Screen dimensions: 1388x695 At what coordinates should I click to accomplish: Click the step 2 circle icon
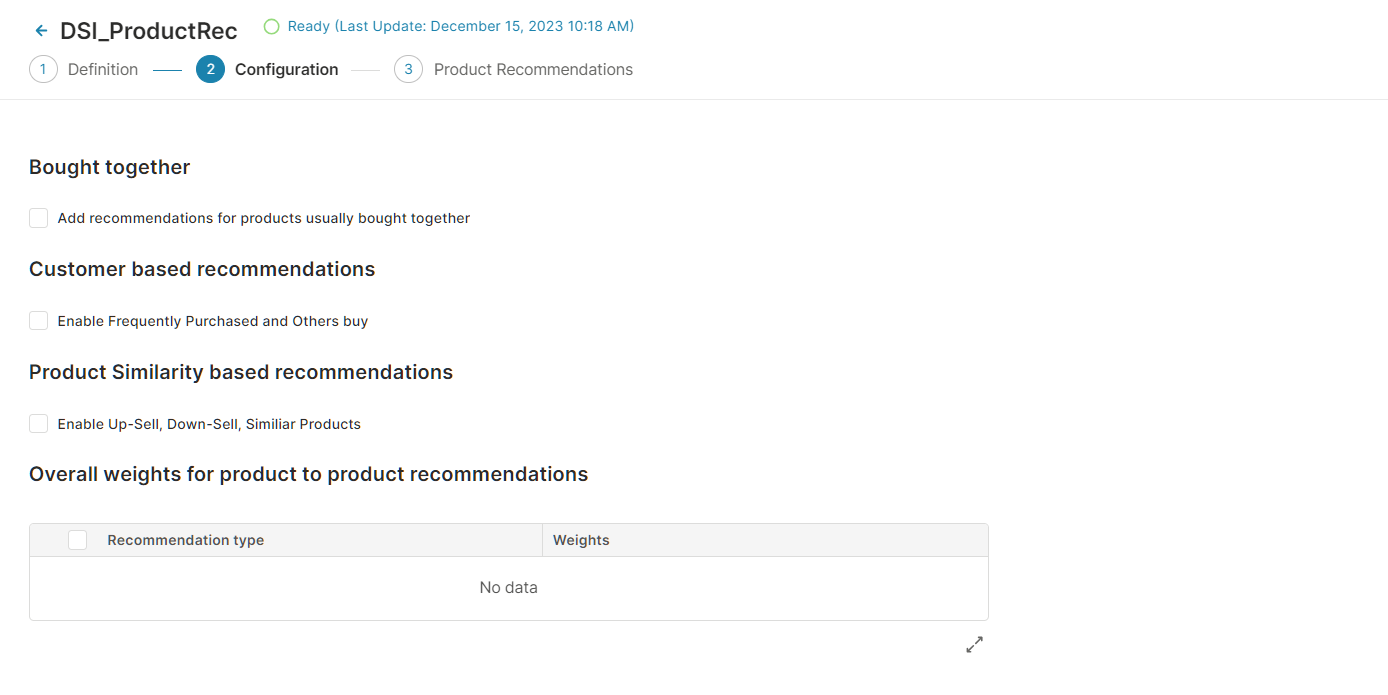(x=210, y=69)
